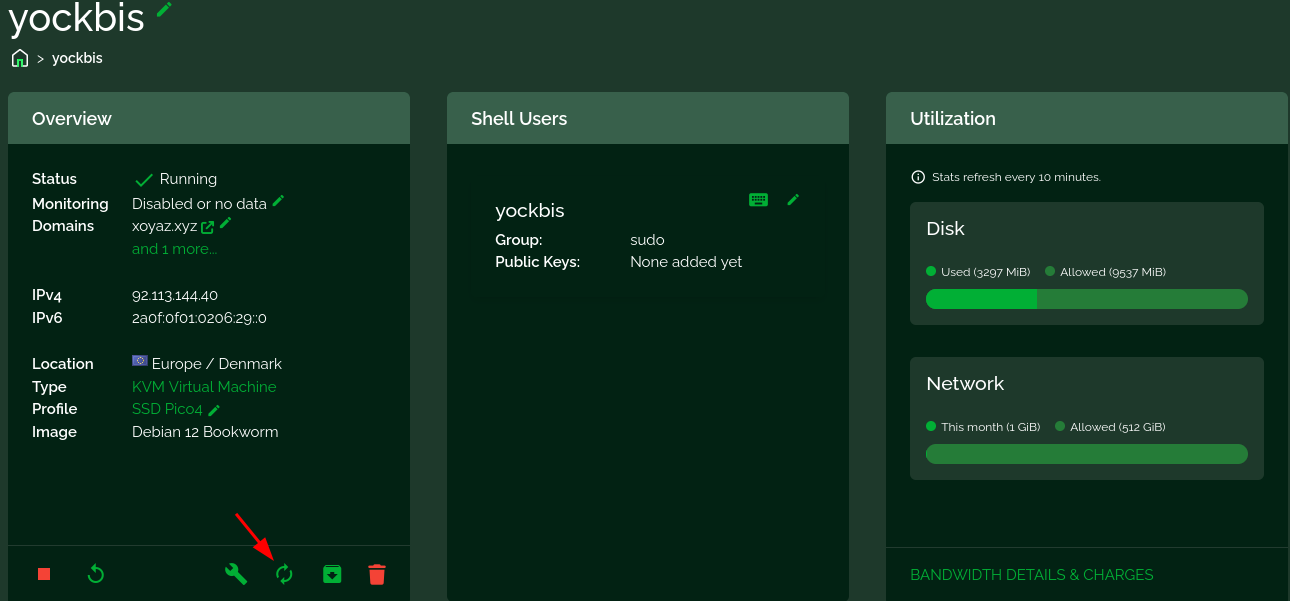This screenshot has width=1290, height=601.
Task: Click the Disk usage progress bar
Action: (1086, 299)
